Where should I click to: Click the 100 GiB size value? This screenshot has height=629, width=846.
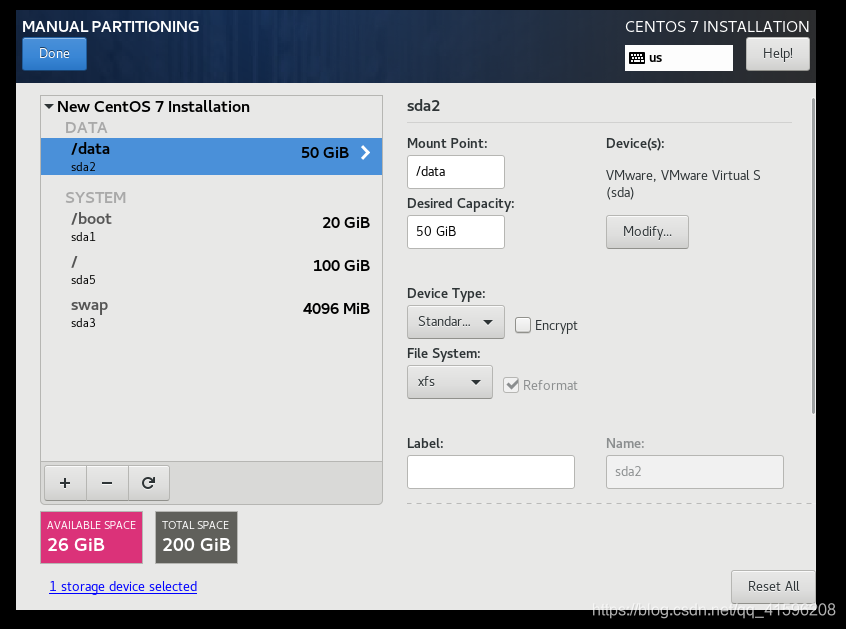click(x=342, y=265)
